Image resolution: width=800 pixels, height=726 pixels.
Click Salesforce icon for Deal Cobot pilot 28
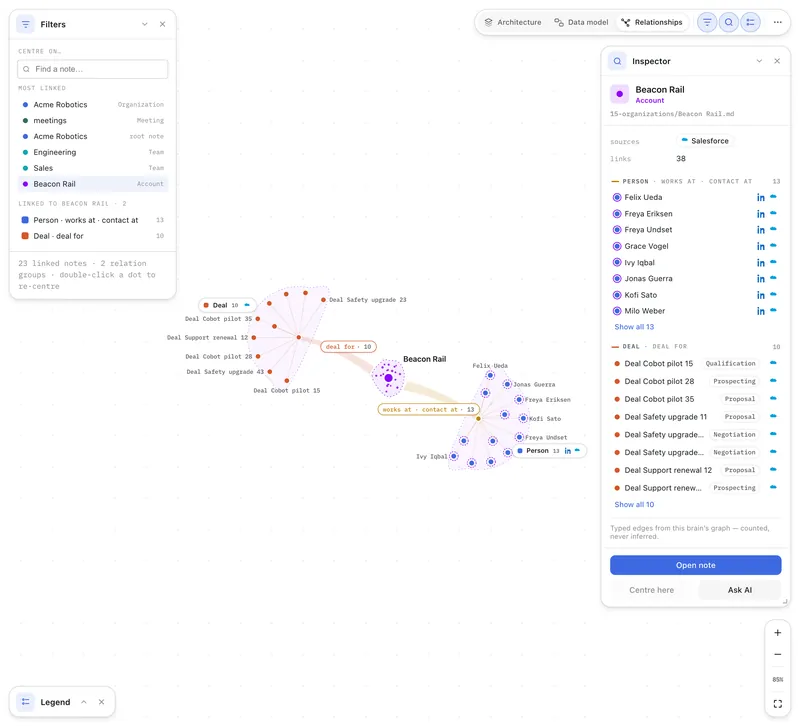pyautogui.click(x=773, y=381)
